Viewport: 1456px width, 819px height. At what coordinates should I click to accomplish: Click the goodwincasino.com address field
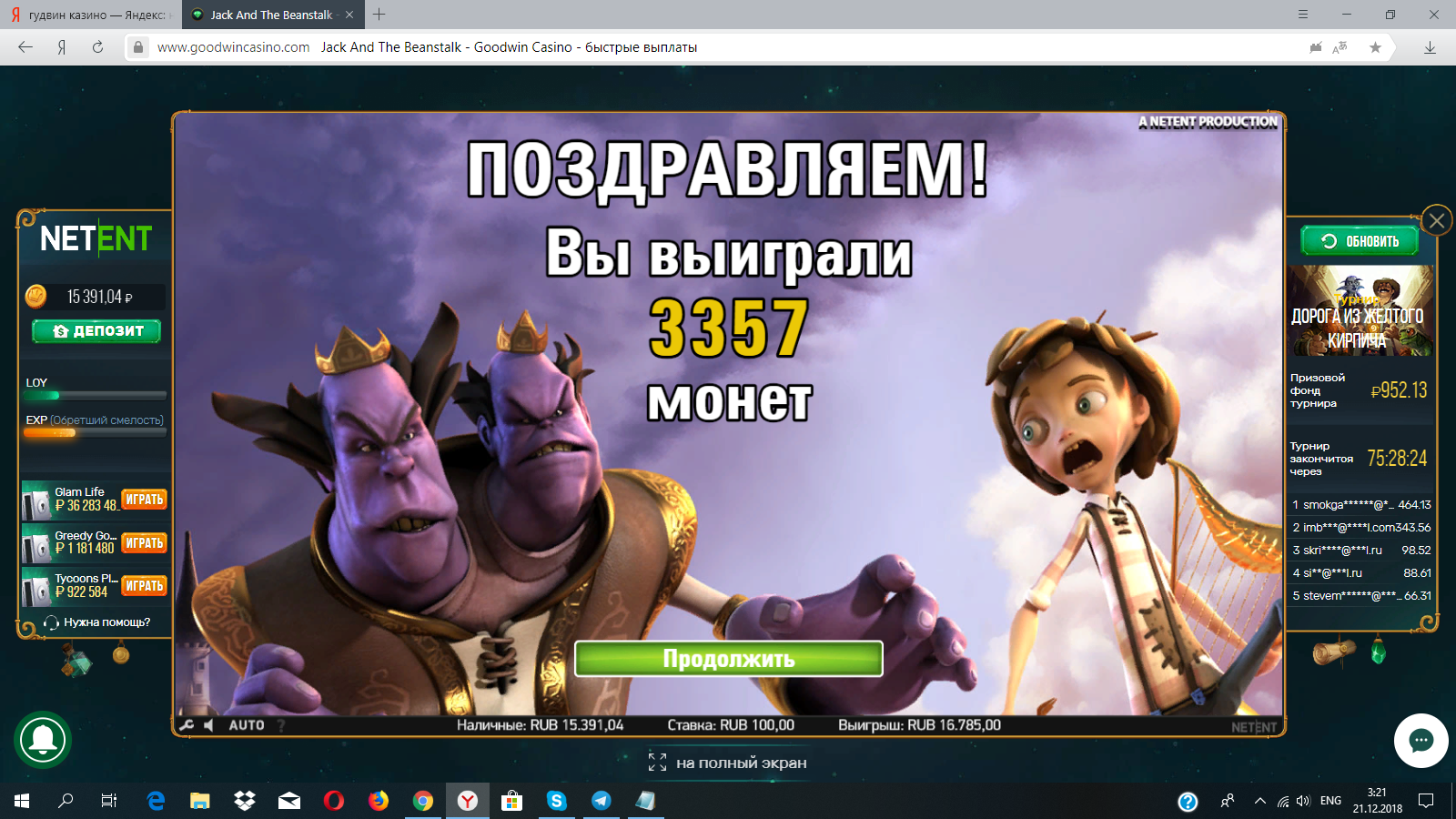click(233, 47)
